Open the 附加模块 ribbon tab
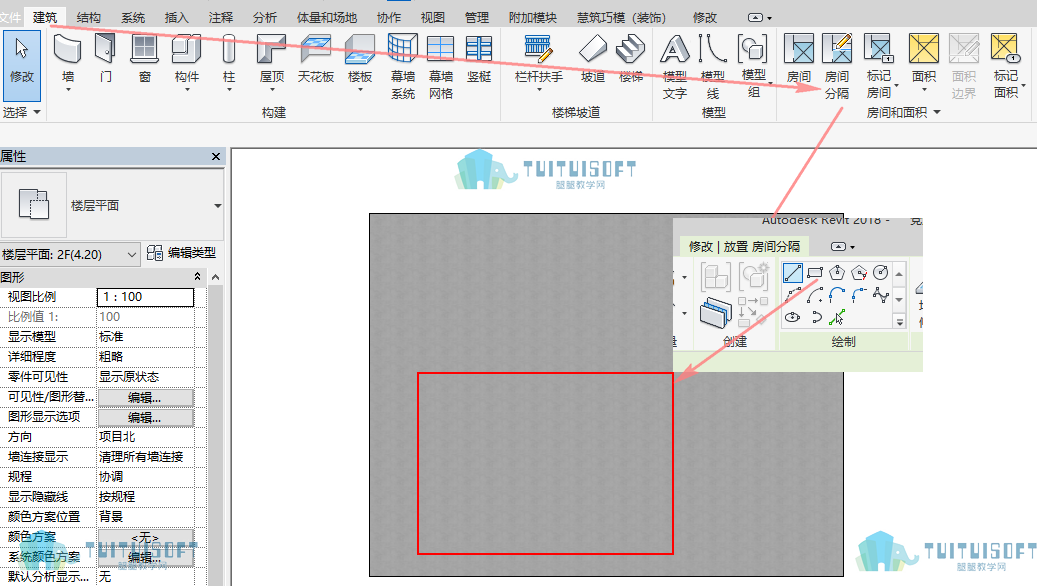The image size is (1037, 586). pos(532,18)
